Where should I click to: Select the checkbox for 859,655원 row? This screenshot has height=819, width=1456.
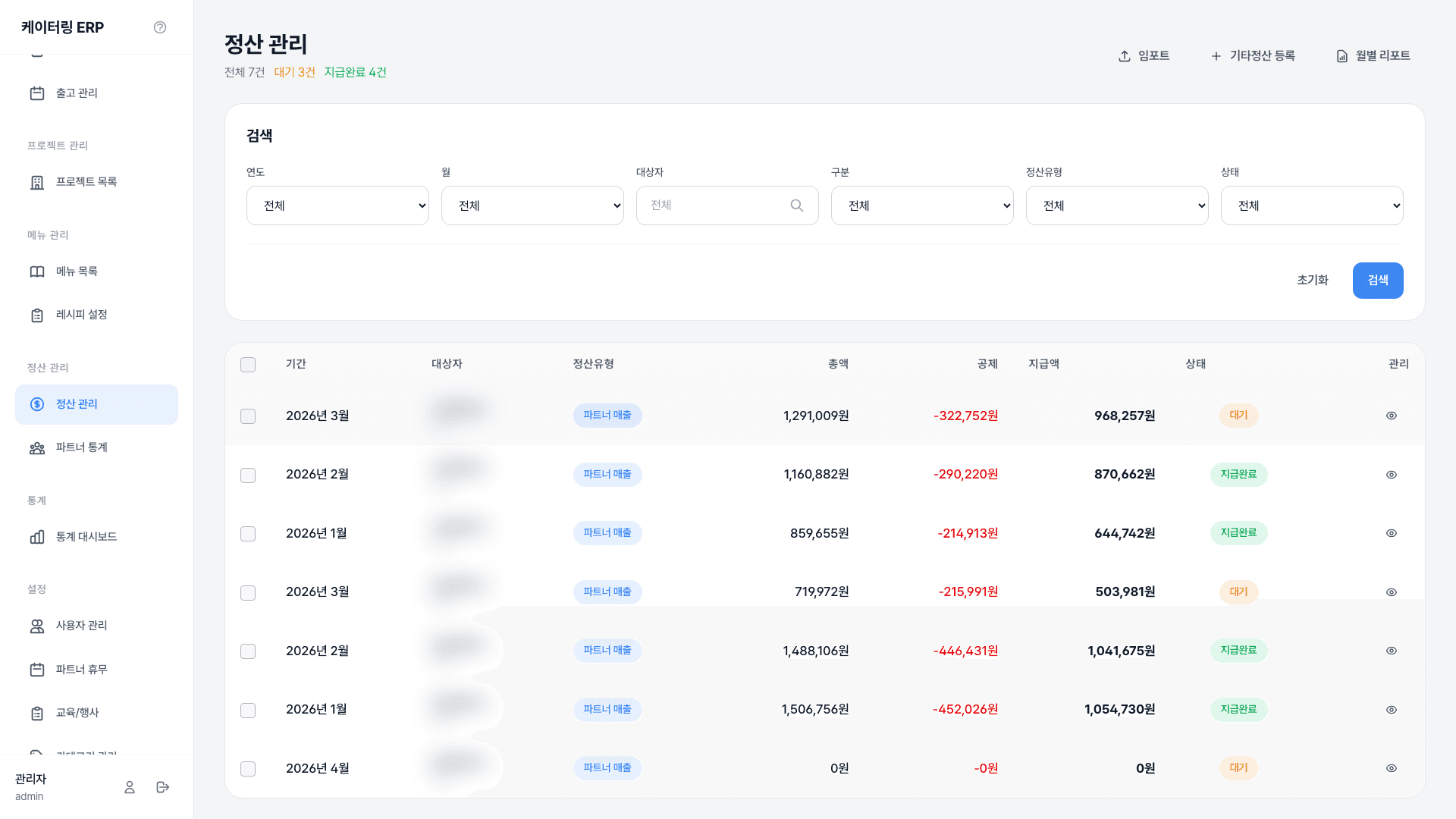(248, 534)
